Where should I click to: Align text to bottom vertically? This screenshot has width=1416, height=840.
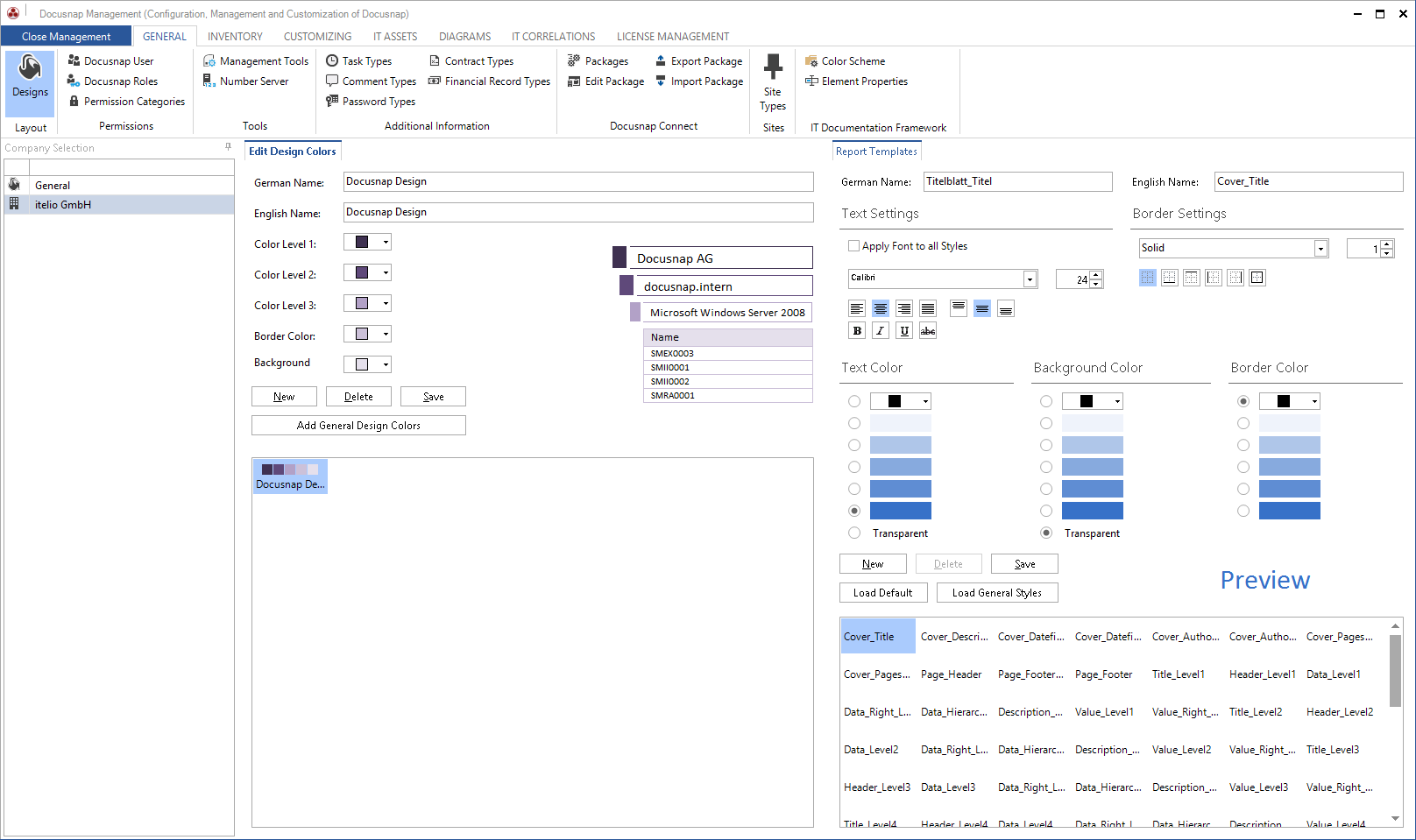(x=1006, y=308)
